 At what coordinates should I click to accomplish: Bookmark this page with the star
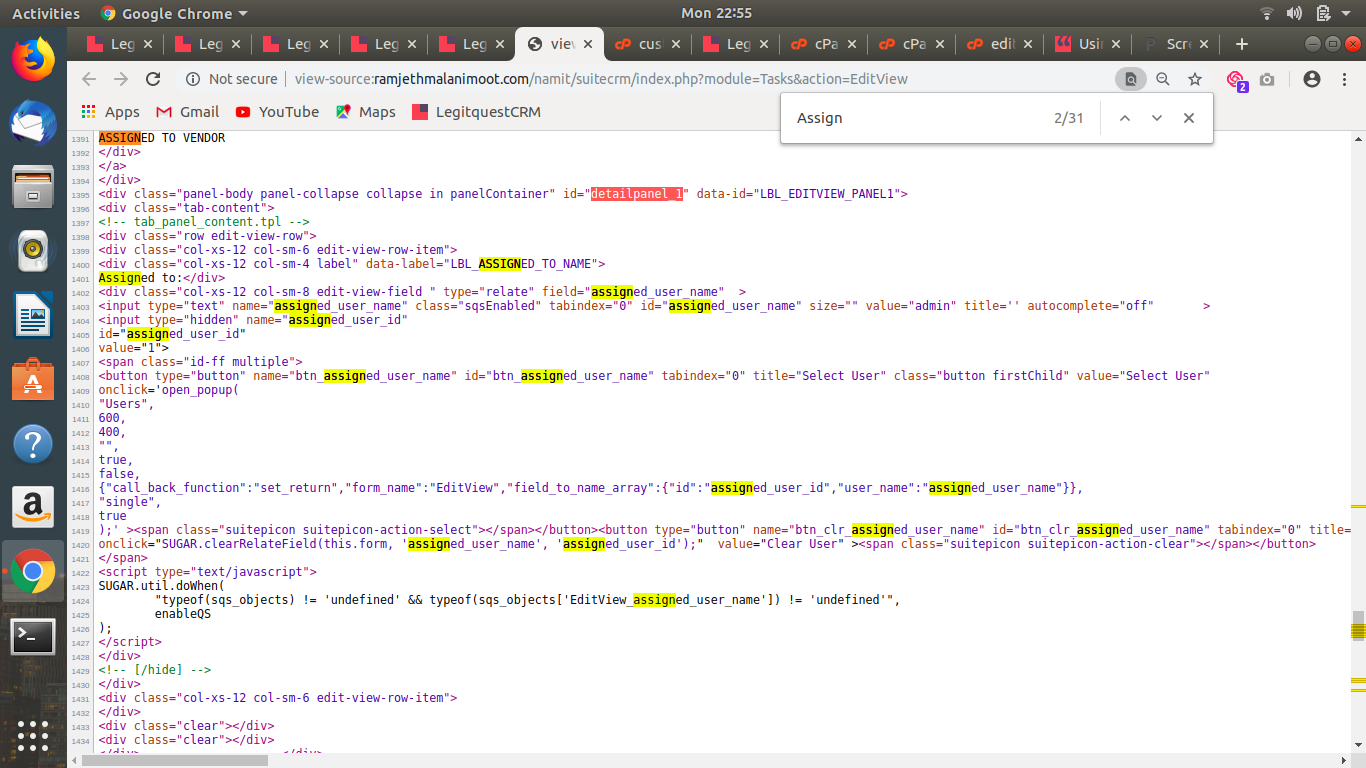click(1195, 79)
